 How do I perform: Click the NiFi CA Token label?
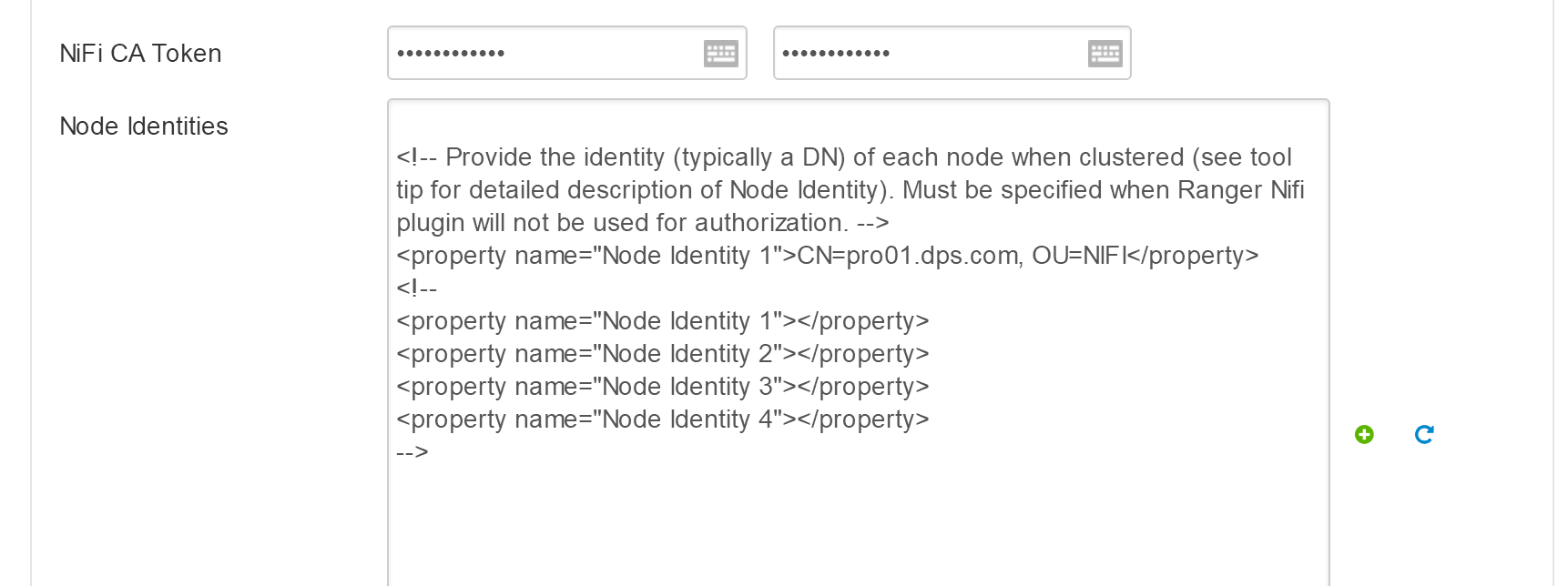[140, 54]
